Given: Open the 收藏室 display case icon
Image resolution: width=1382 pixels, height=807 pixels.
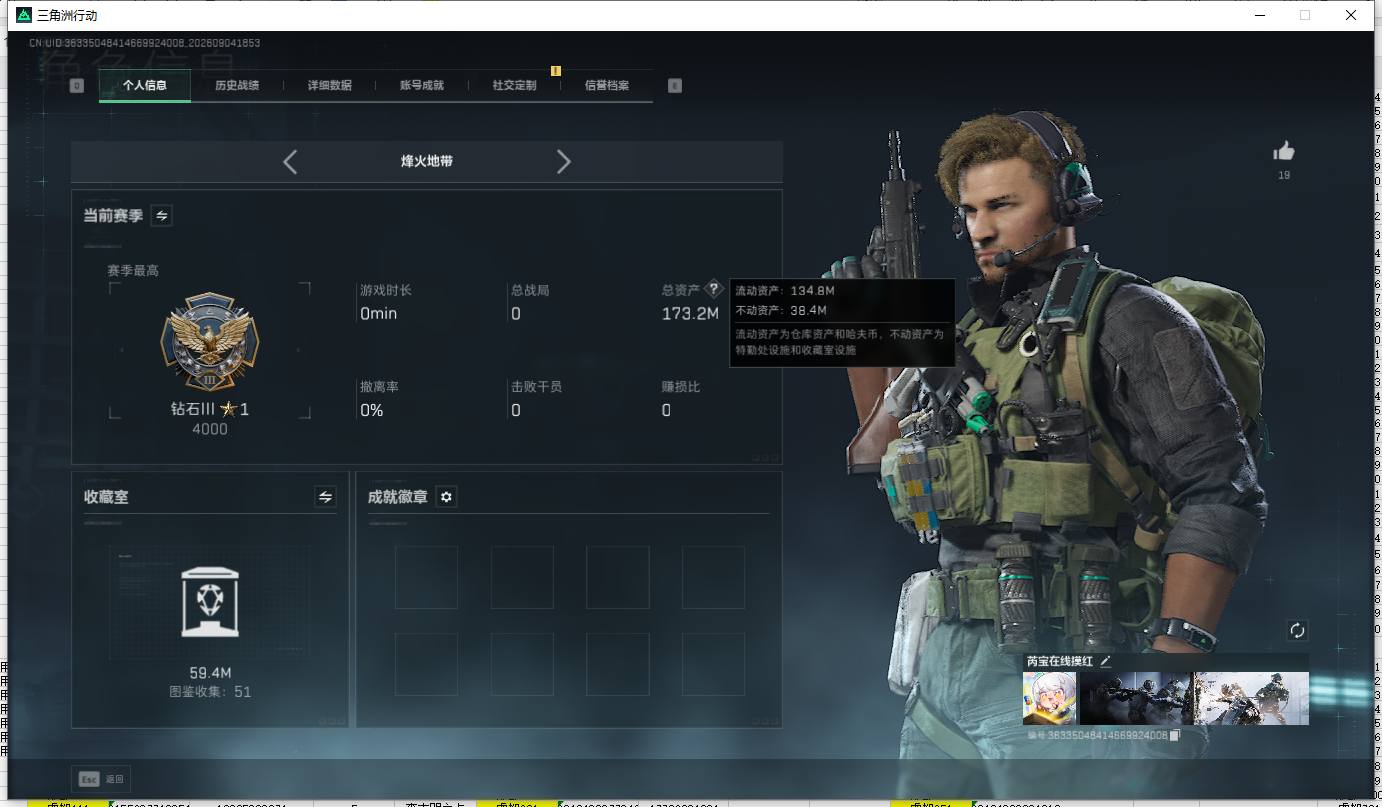Looking at the screenshot, I should click(x=210, y=601).
